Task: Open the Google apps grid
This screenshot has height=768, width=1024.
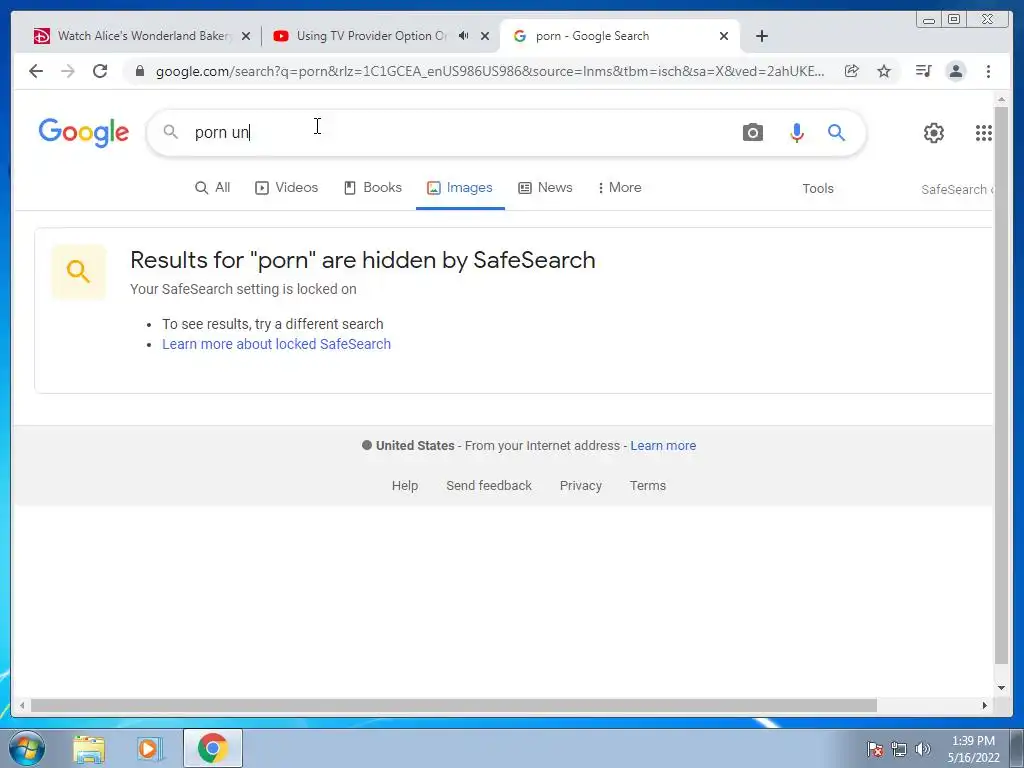Action: pos(984,133)
